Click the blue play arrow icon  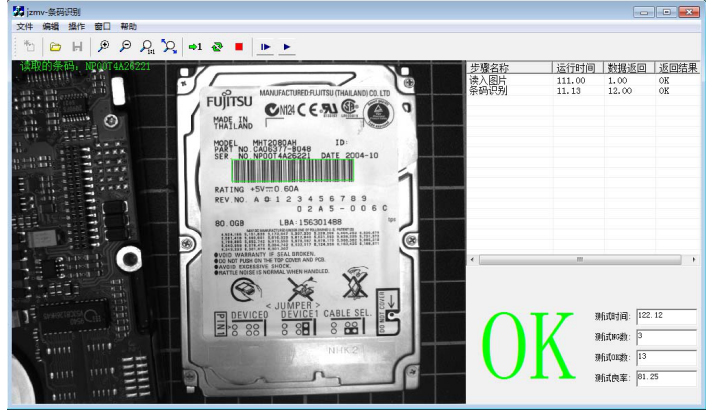287,46
